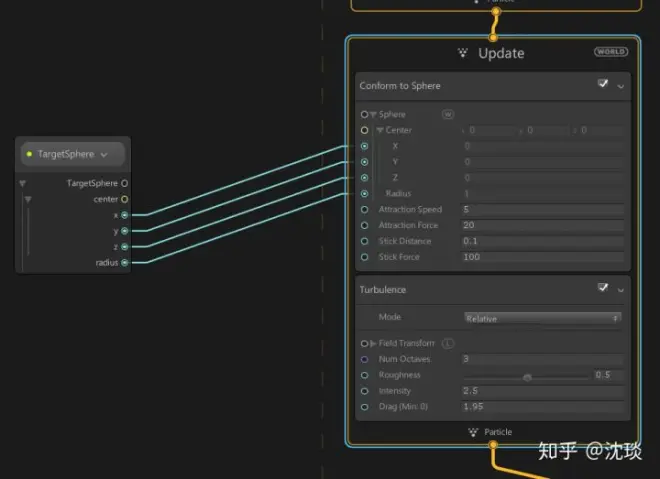660x479 pixels.
Task: Collapse the Turbulence block chevron
Action: click(620, 290)
